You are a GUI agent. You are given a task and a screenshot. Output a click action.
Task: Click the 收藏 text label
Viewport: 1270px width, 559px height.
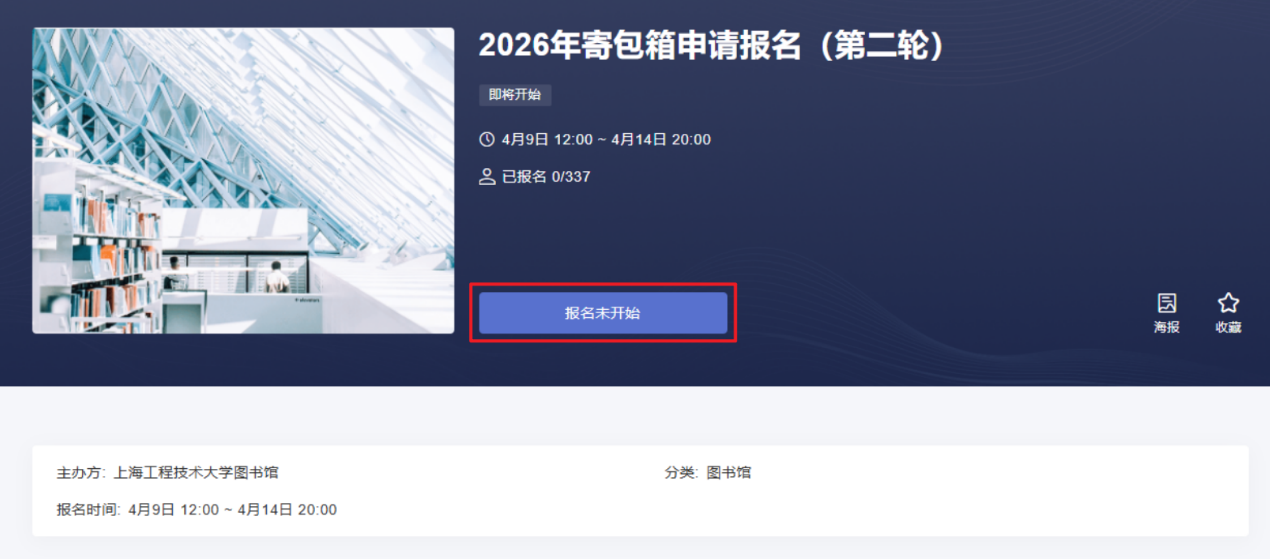(1228, 327)
